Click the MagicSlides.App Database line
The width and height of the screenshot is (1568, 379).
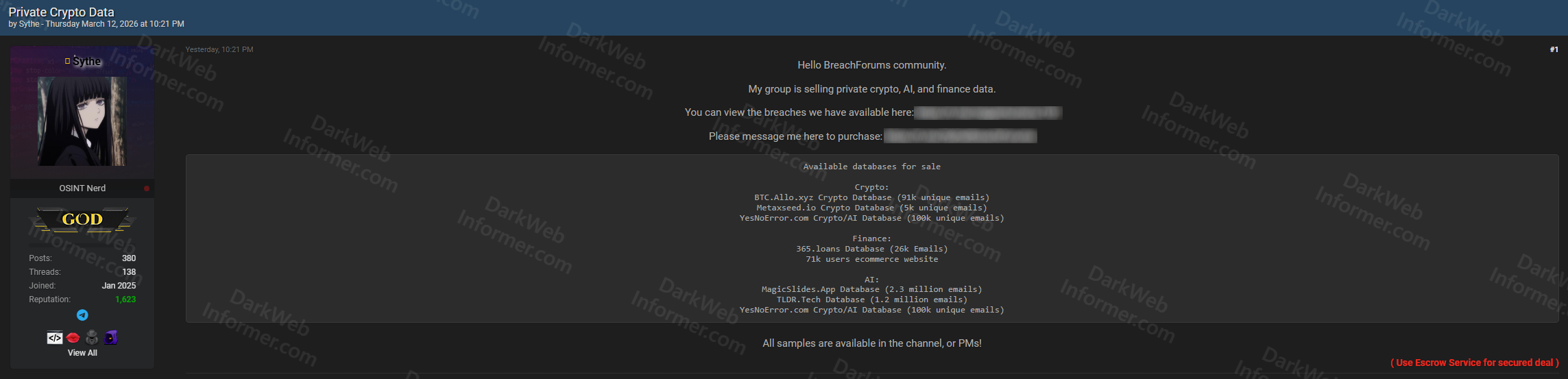pyautogui.click(x=872, y=289)
